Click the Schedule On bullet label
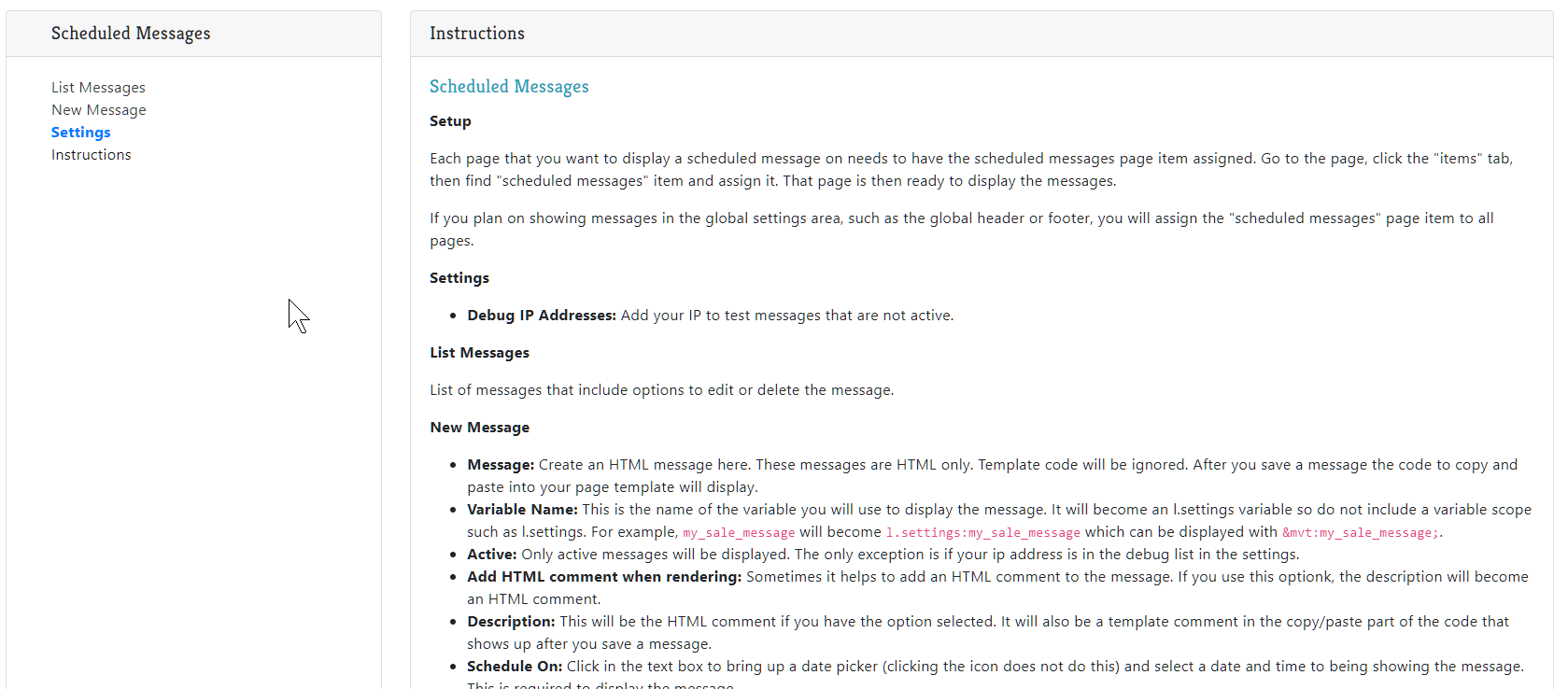The image size is (1568, 689). point(515,667)
